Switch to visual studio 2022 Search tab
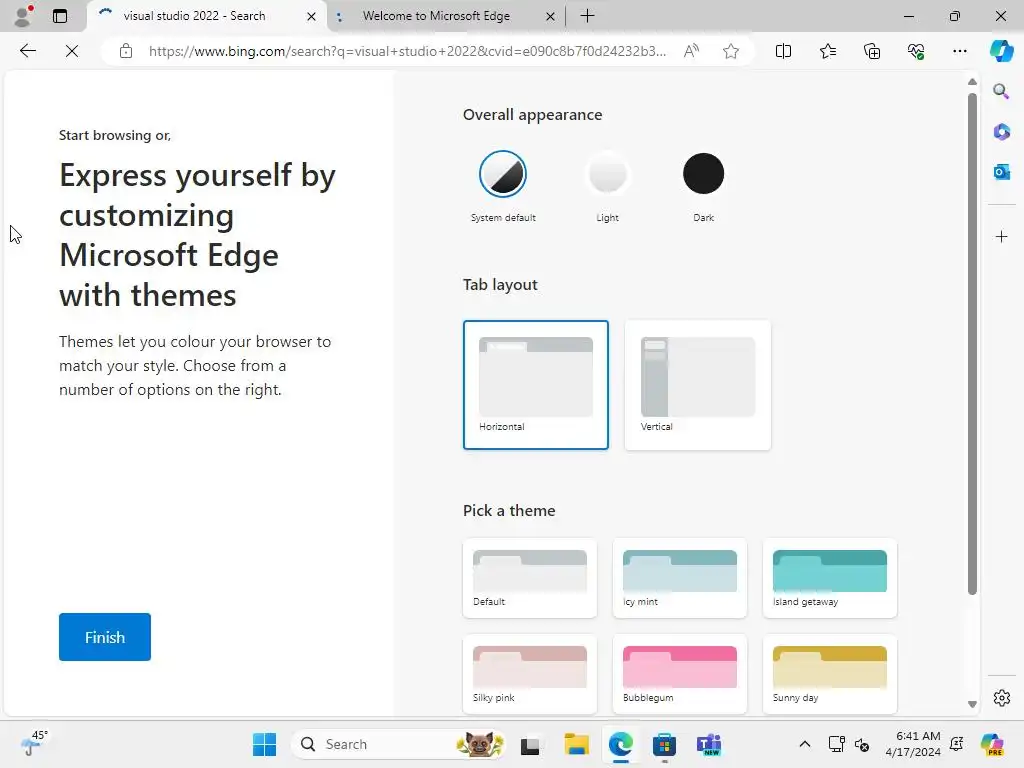1024x768 pixels. tap(194, 16)
